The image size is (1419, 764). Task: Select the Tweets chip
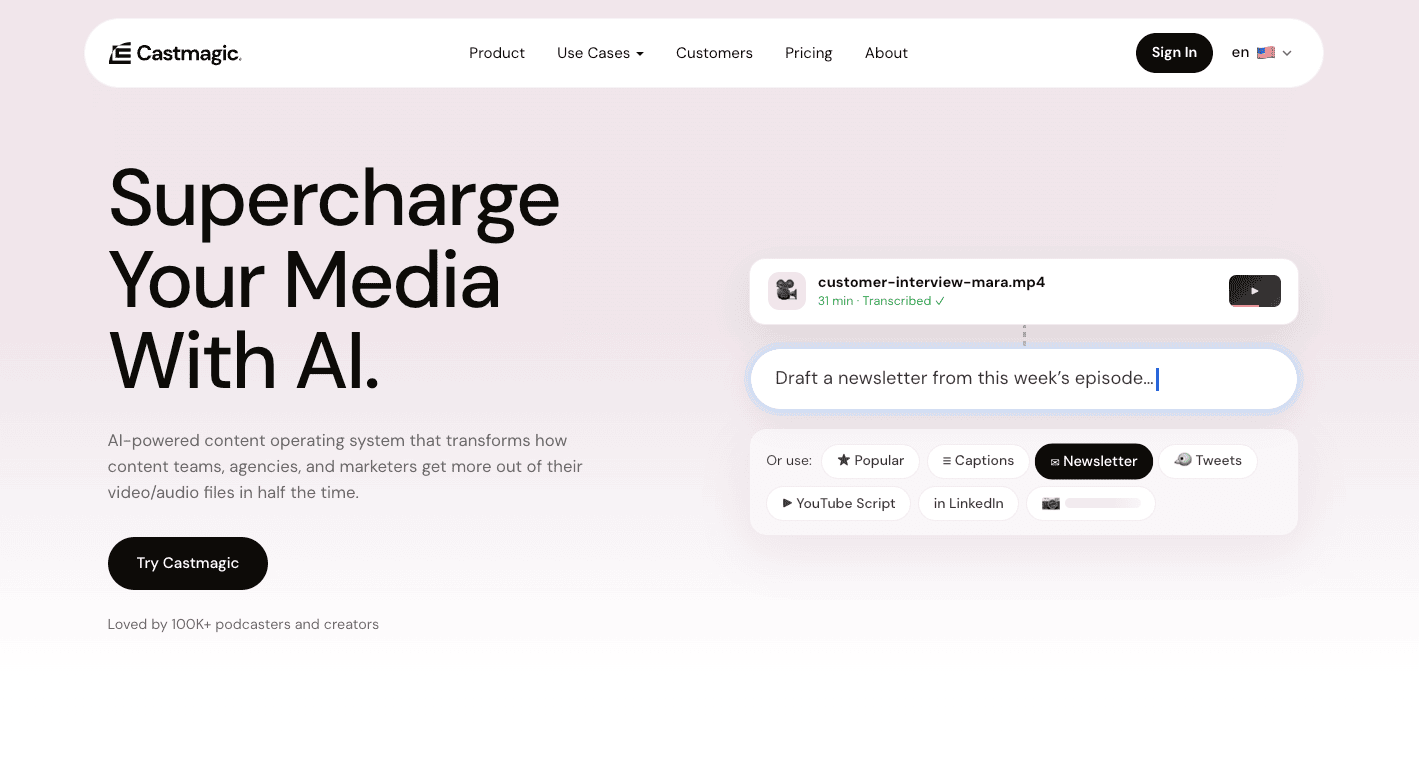point(1208,461)
